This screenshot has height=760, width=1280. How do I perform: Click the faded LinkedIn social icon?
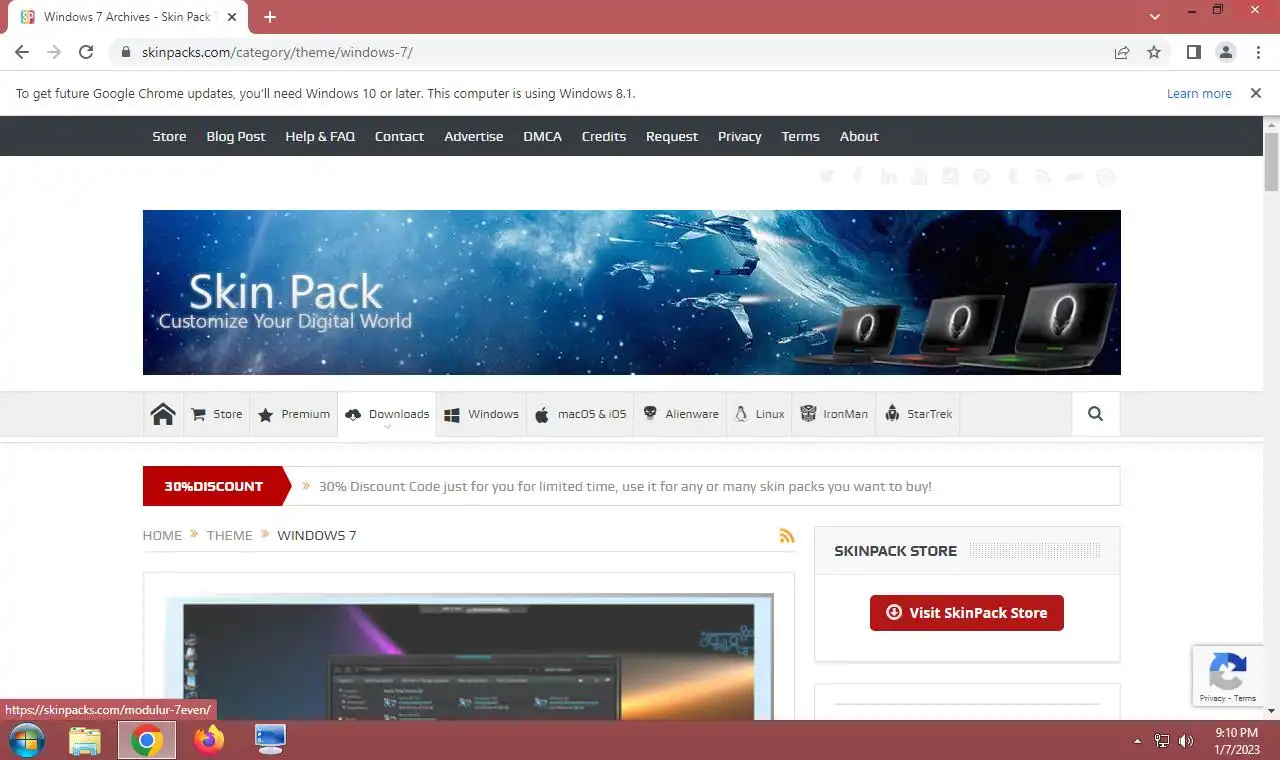(889, 177)
